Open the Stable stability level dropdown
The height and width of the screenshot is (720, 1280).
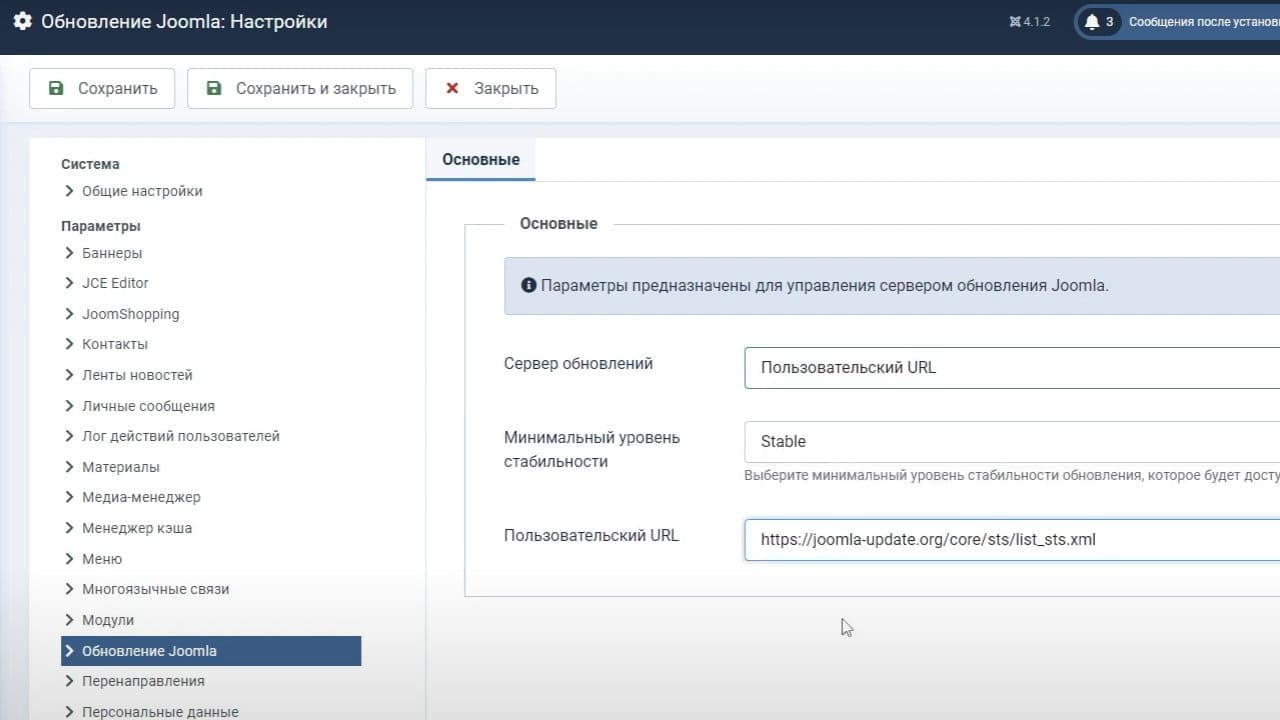click(x=1012, y=441)
